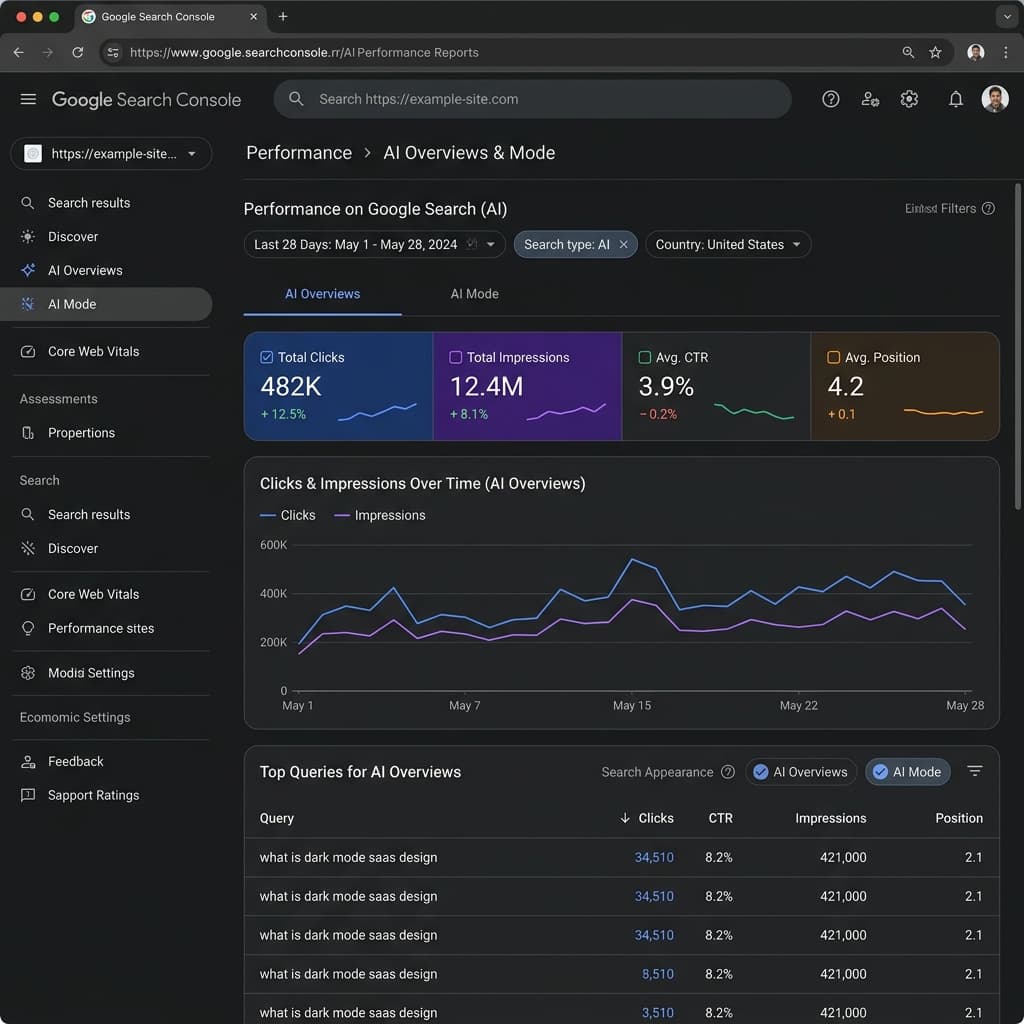Screen dimensions: 1024x1024
Task: Click site info icon in address bar
Action: pos(113,52)
